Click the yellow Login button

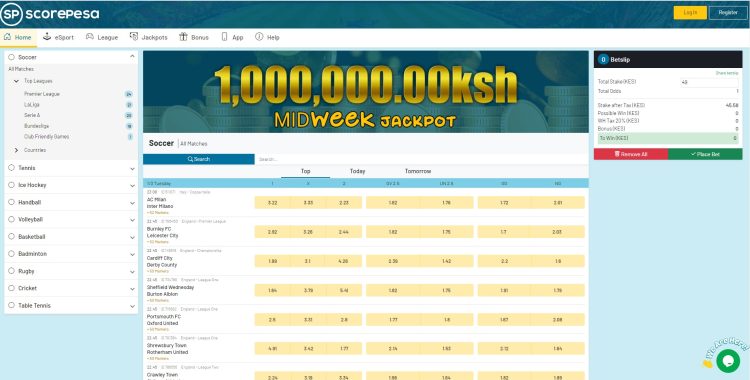click(690, 12)
